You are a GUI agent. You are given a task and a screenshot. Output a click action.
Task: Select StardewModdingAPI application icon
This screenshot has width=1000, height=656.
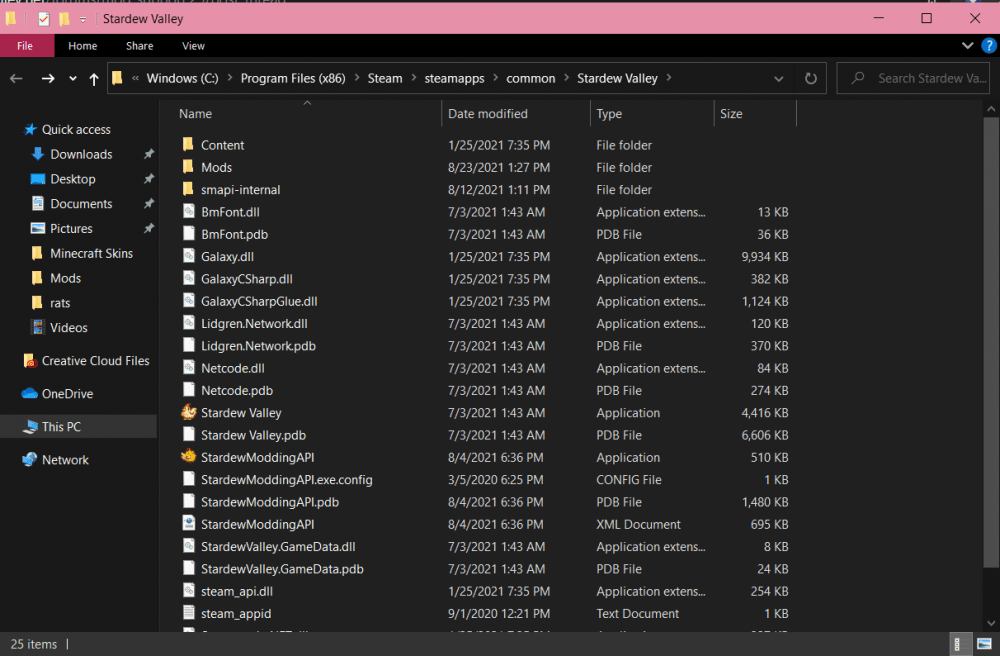coord(188,456)
